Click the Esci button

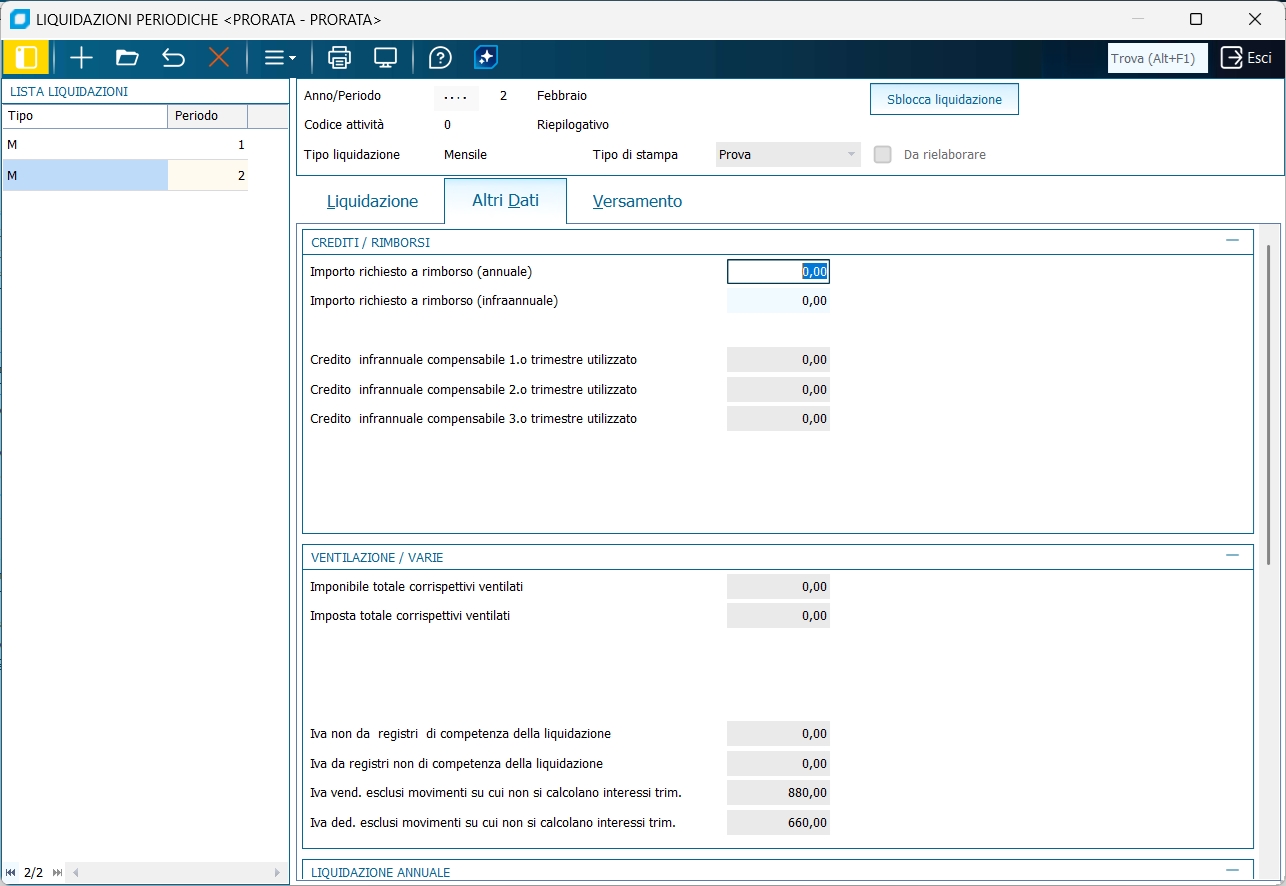1246,58
